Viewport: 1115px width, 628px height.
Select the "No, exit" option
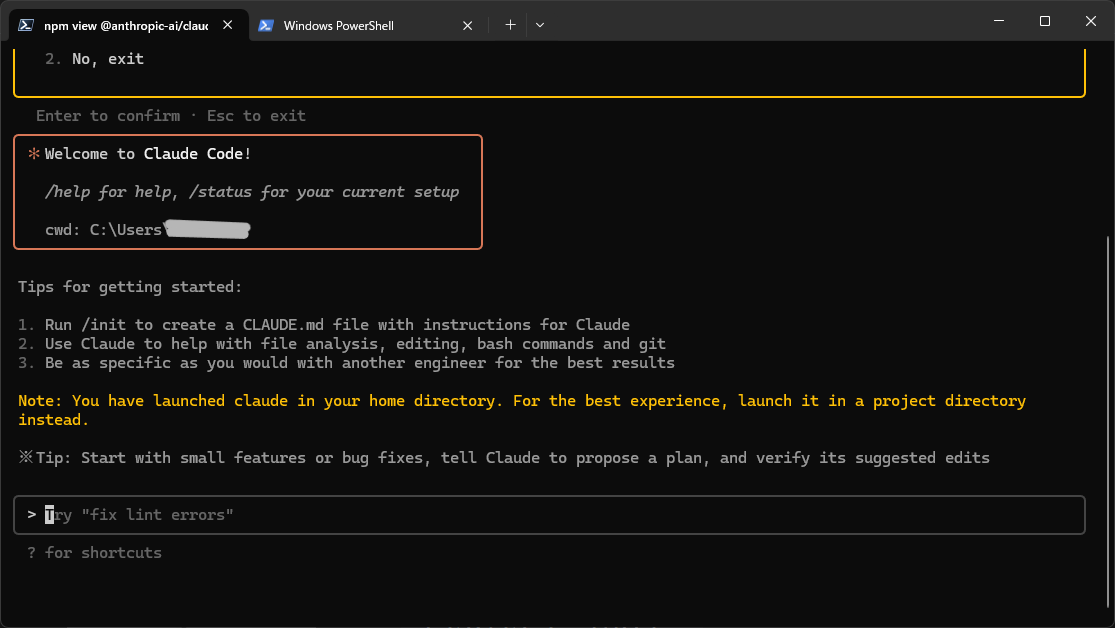point(94,59)
